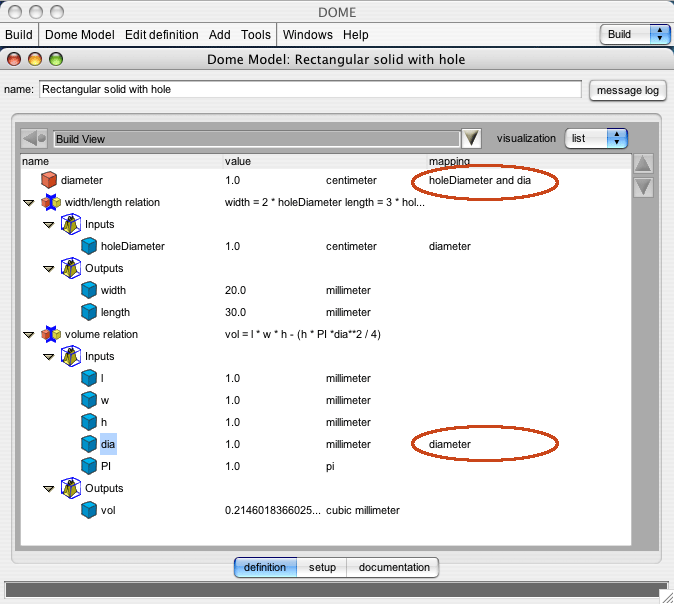Image resolution: width=674 pixels, height=604 pixels.
Task: Click the blue cube icon for width
Action: (89, 290)
